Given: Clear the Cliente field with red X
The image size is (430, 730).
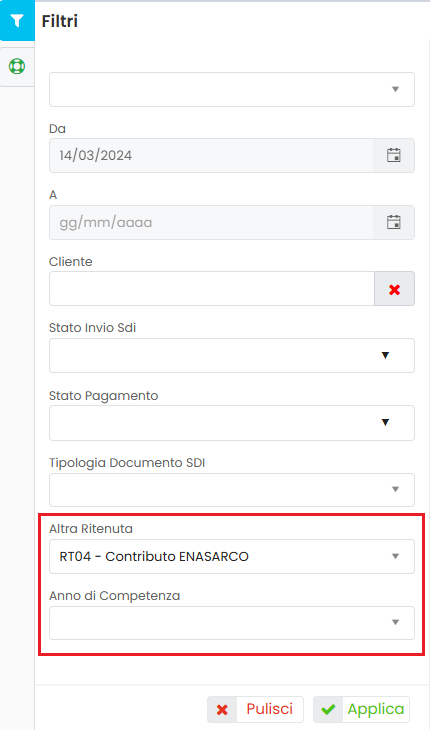Looking at the screenshot, I should click(x=394, y=289).
